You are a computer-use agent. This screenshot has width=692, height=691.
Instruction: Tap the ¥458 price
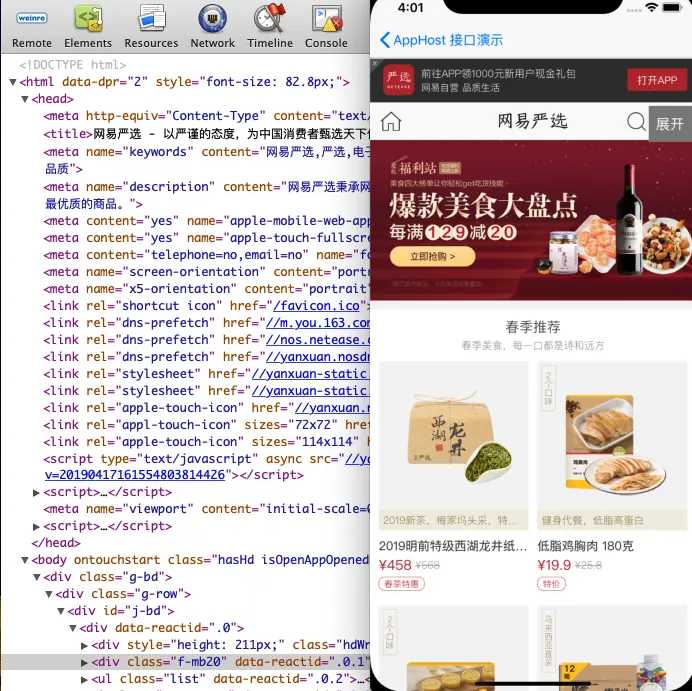395,565
